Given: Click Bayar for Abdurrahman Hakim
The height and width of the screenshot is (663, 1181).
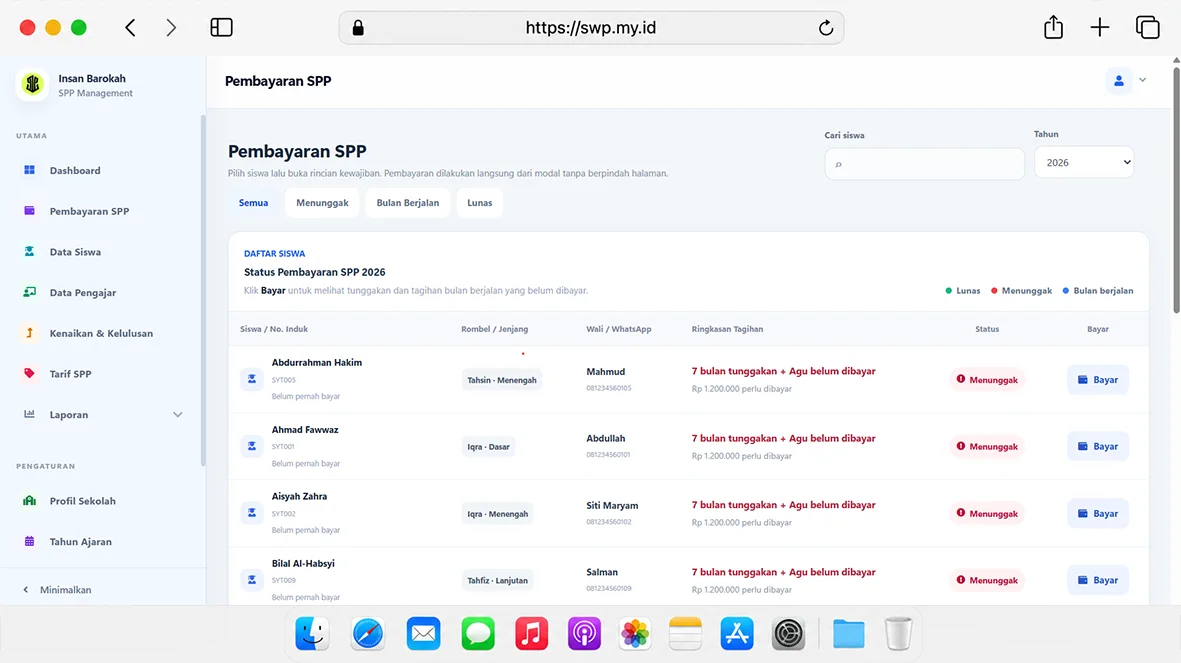Looking at the screenshot, I should point(1097,380).
